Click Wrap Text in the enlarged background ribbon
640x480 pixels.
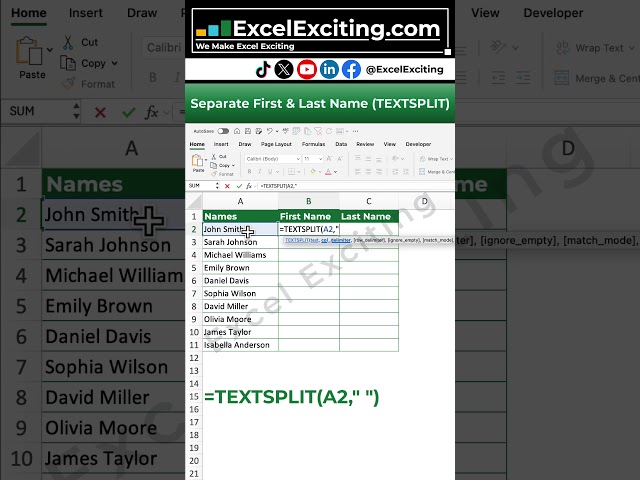coord(596,48)
